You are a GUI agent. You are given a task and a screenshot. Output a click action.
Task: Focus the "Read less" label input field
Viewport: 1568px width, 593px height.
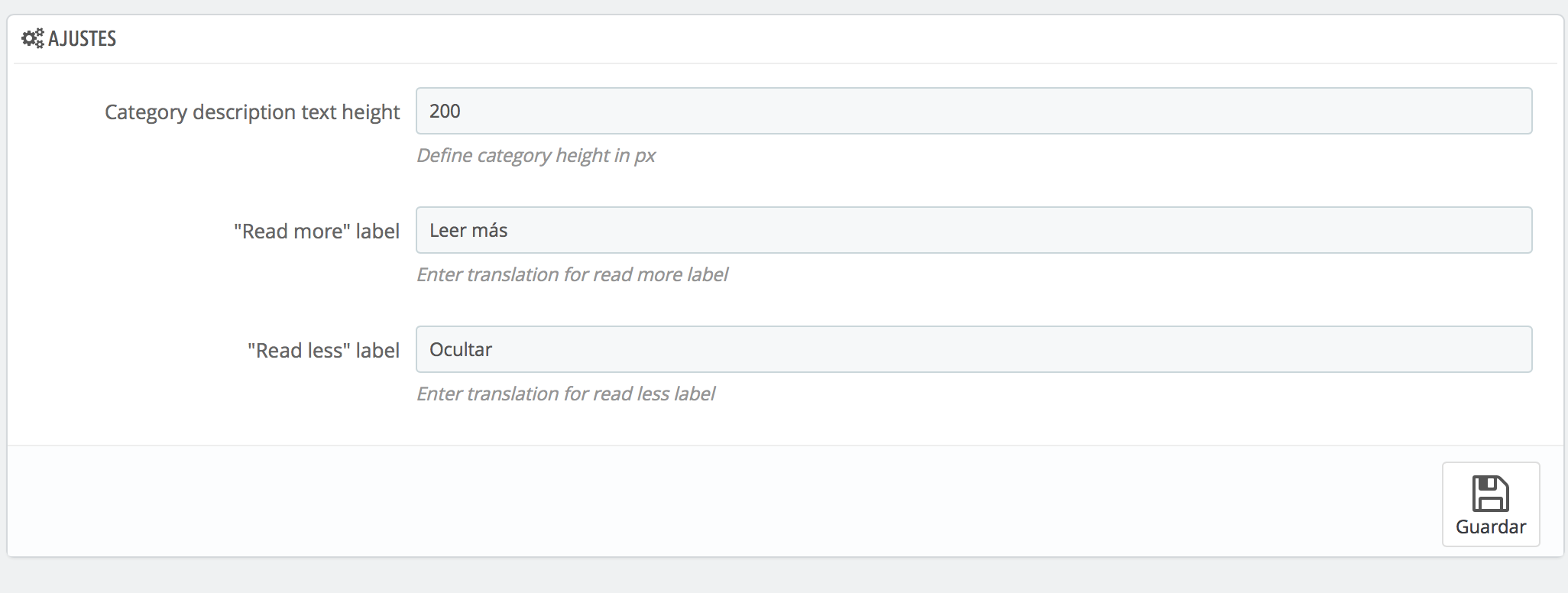tap(974, 350)
